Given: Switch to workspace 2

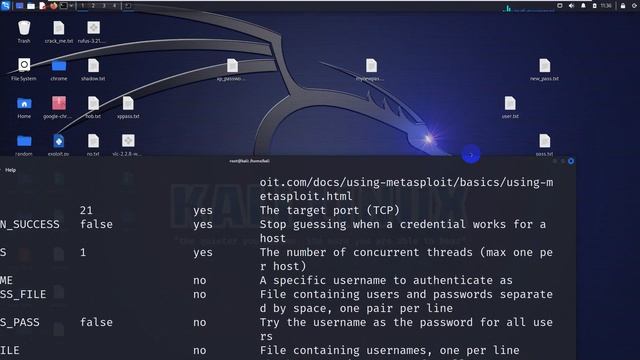Looking at the screenshot, I should coord(93,6).
